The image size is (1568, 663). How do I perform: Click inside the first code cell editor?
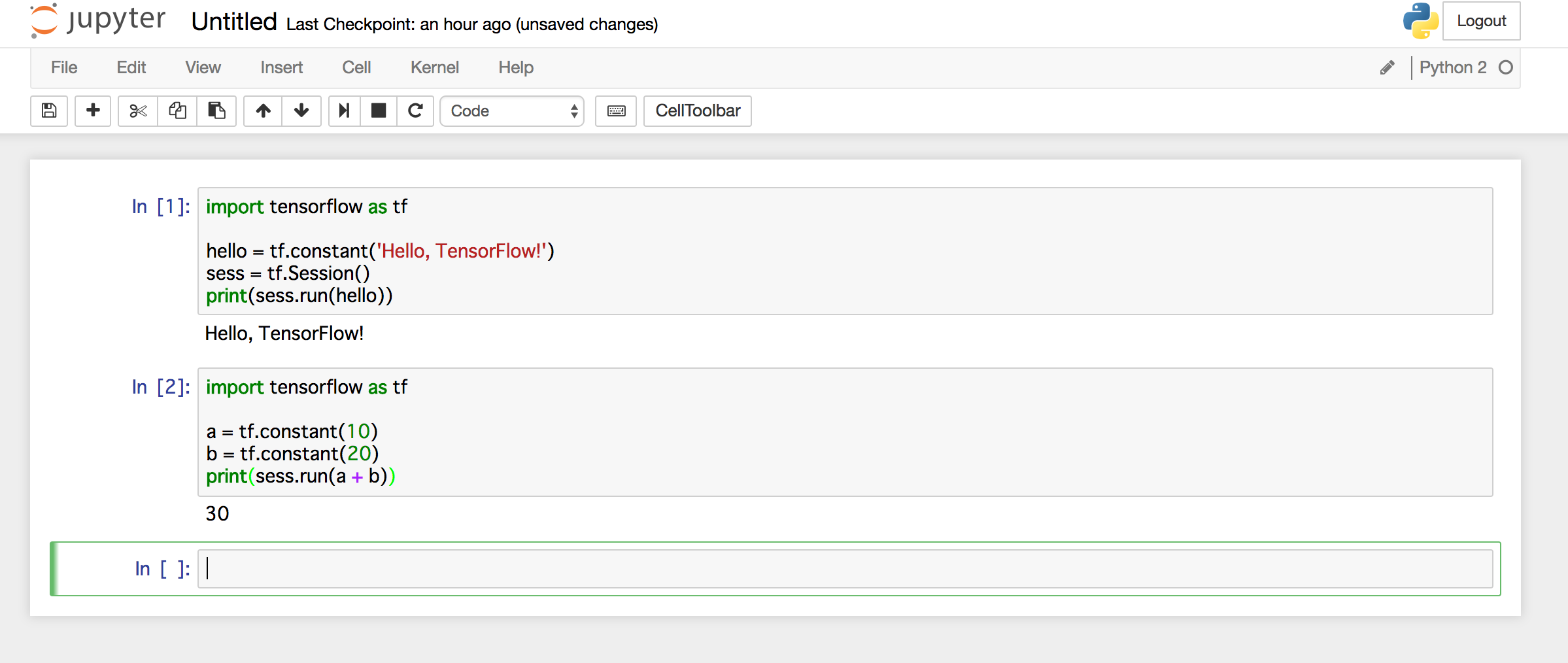click(845, 251)
